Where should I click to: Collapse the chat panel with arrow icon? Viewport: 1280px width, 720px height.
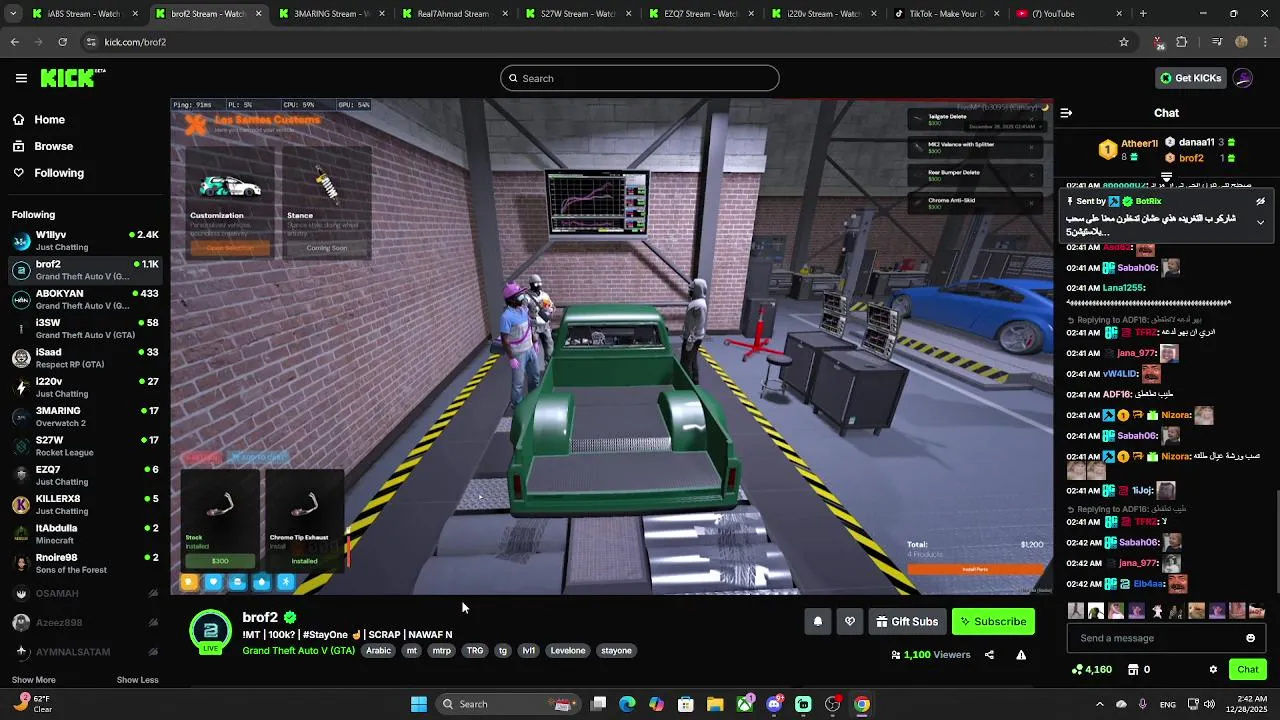1066,113
